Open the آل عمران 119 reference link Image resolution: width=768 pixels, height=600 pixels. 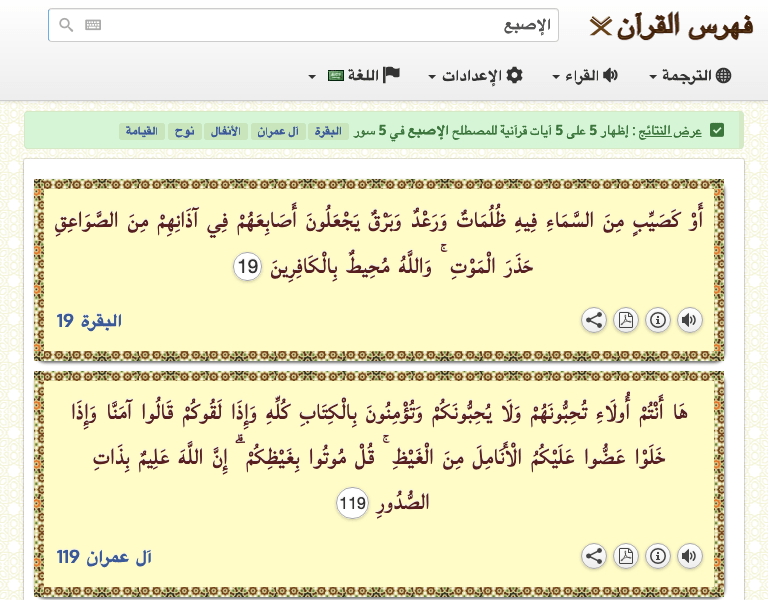point(104,557)
